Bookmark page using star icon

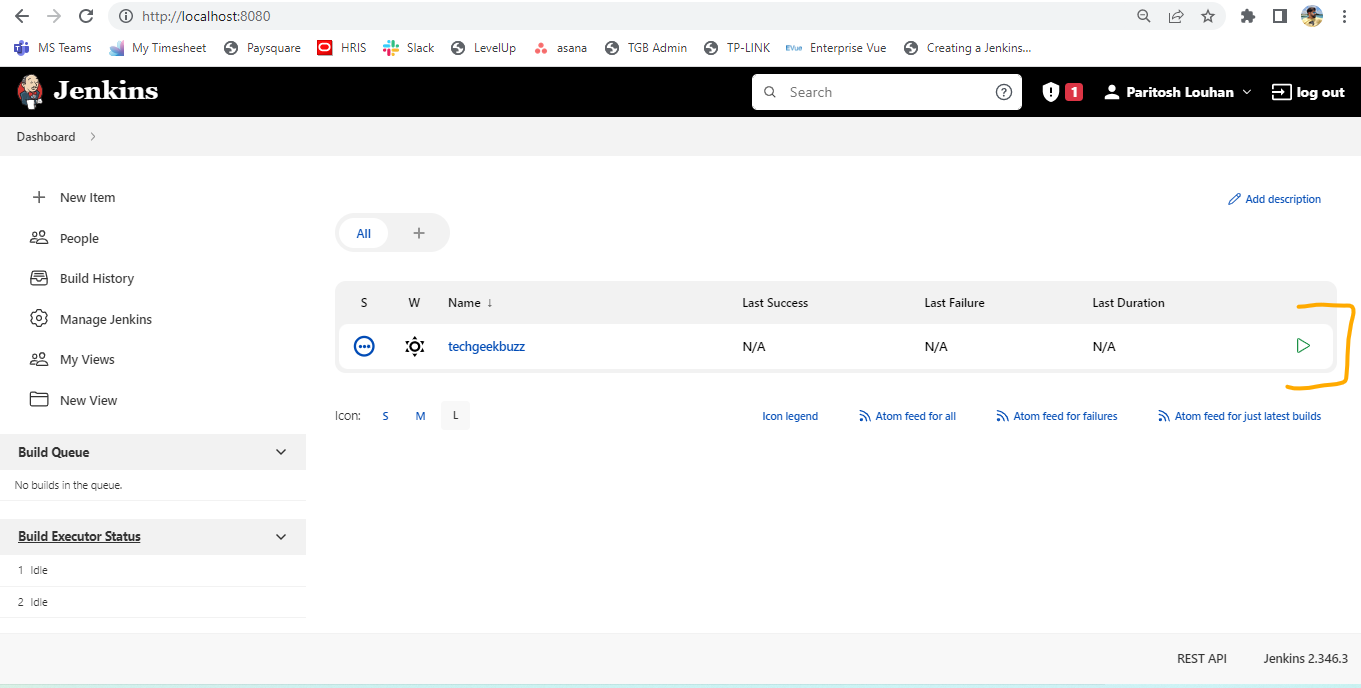pos(1207,16)
